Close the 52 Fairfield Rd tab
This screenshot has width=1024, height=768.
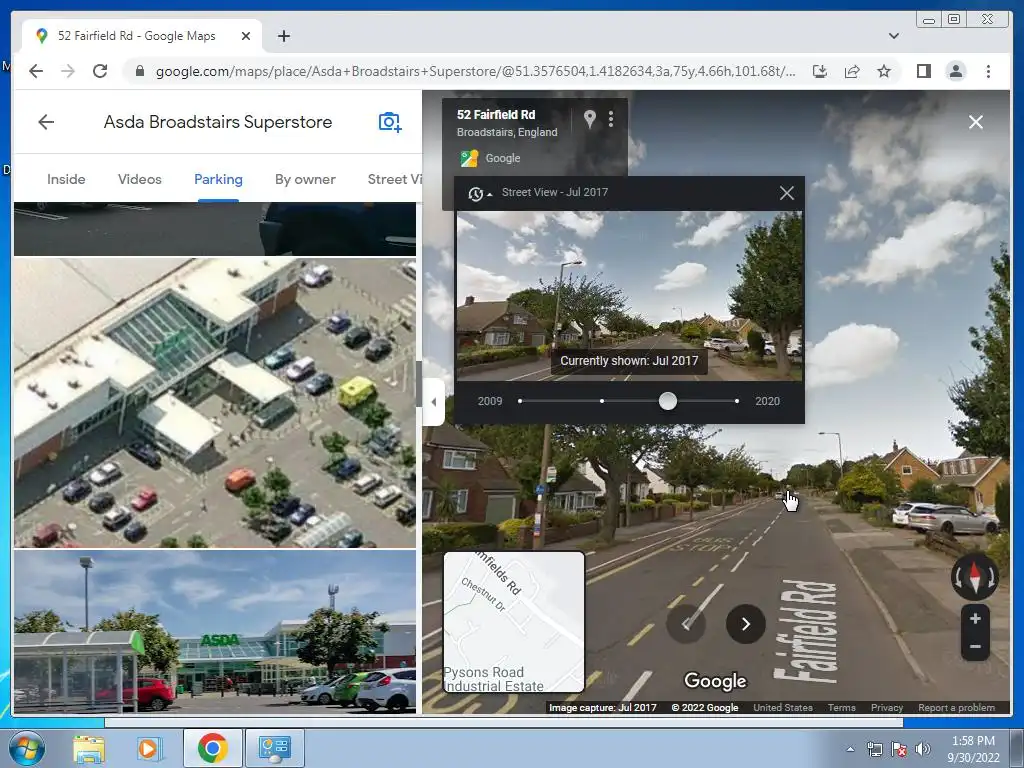pos(246,37)
